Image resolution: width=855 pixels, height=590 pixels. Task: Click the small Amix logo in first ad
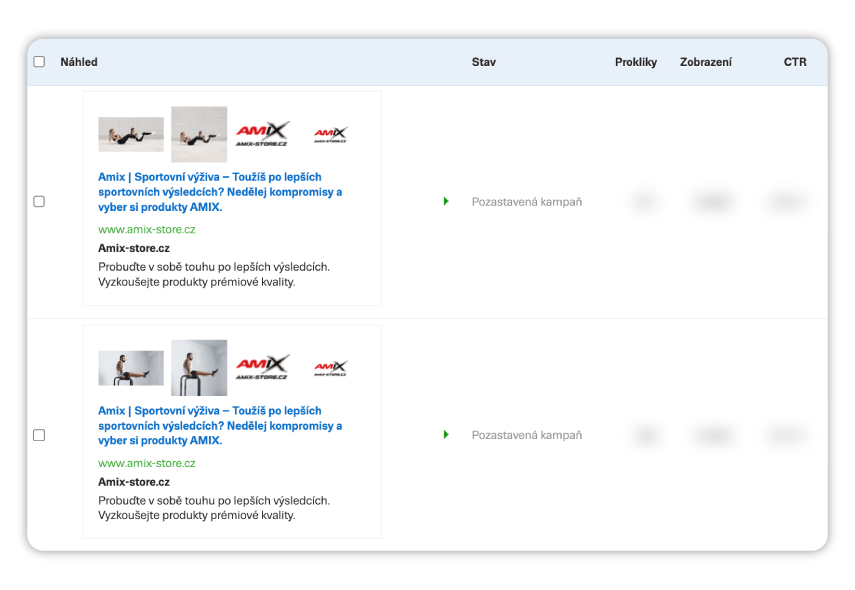coord(330,134)
